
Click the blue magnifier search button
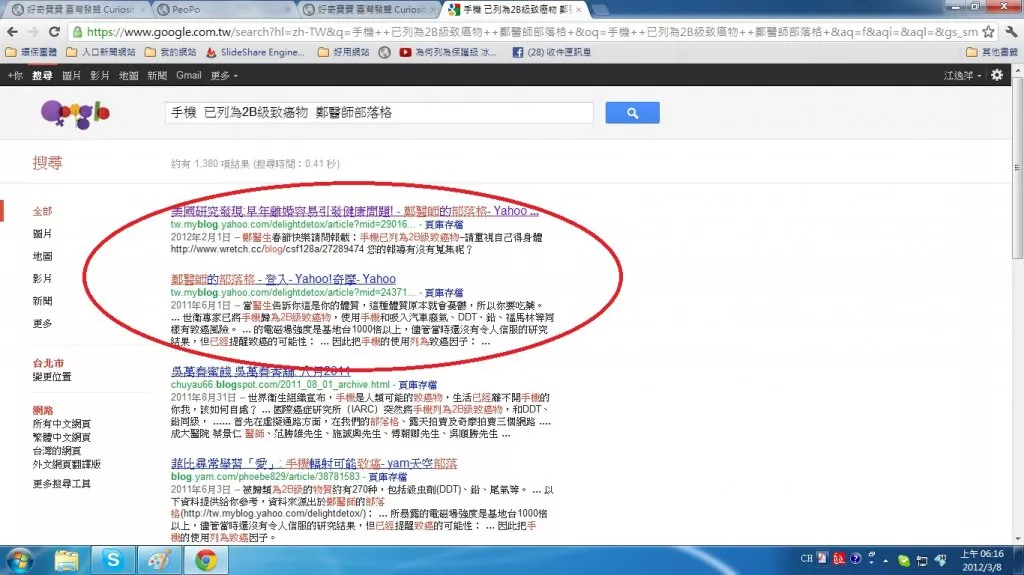(x=632, y=112)
